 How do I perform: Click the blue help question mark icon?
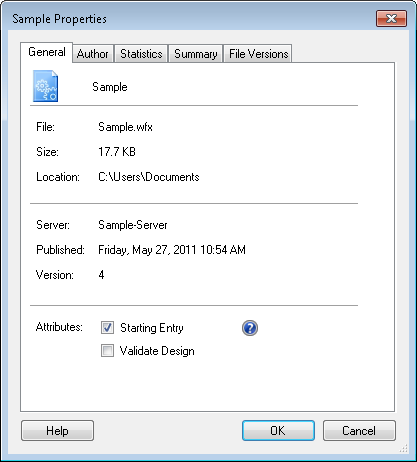coord(250,328)
